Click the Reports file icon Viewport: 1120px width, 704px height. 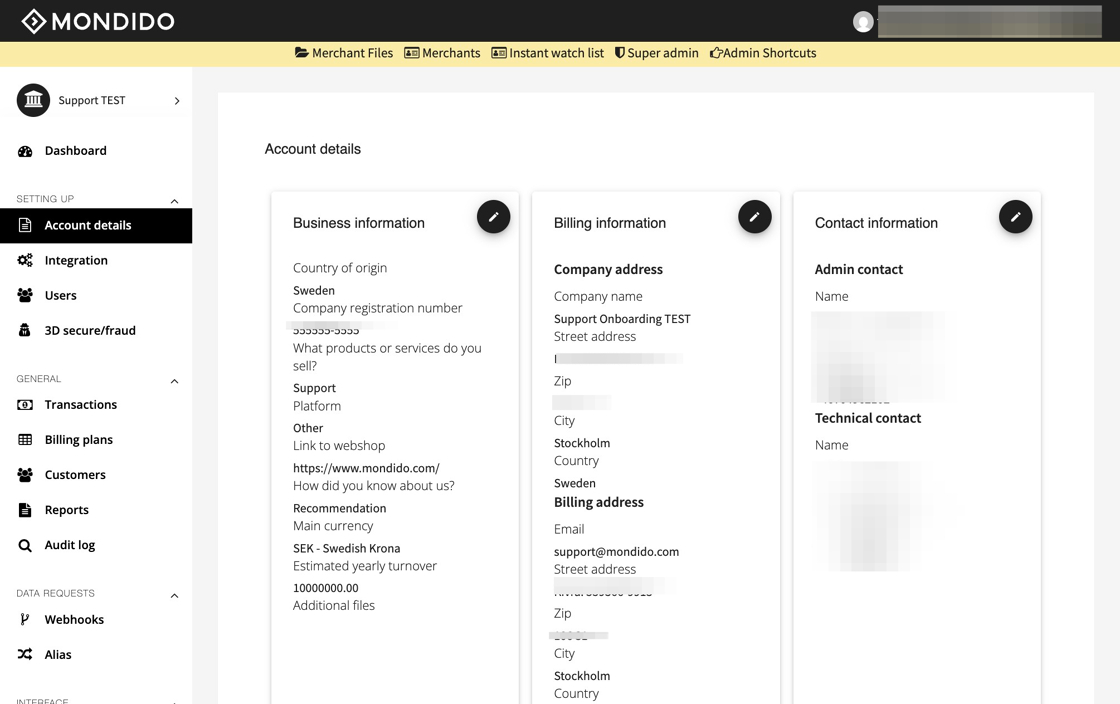tap(25, 510)
